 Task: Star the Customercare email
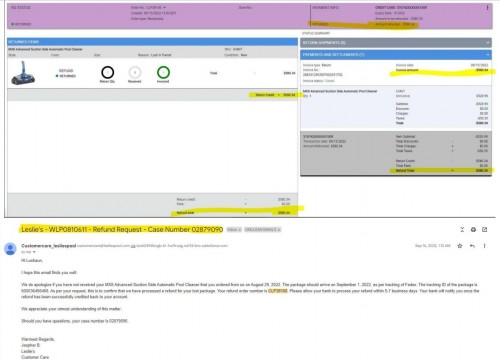tap(460, 246)
